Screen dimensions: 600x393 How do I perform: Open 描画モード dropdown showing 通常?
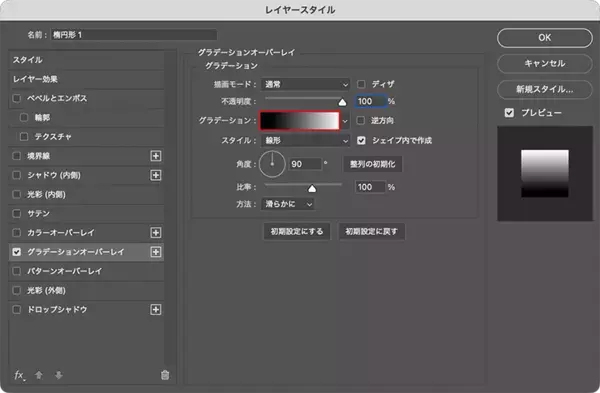tap(305, 84)
